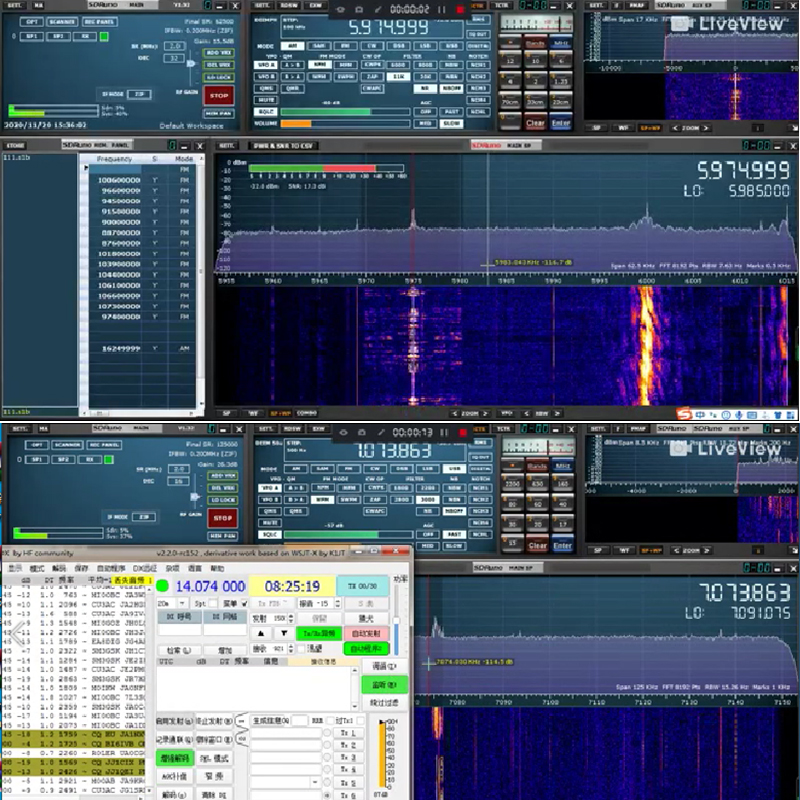
Task: Click the 调谐 (T) tune button
Action: point(384,666)
